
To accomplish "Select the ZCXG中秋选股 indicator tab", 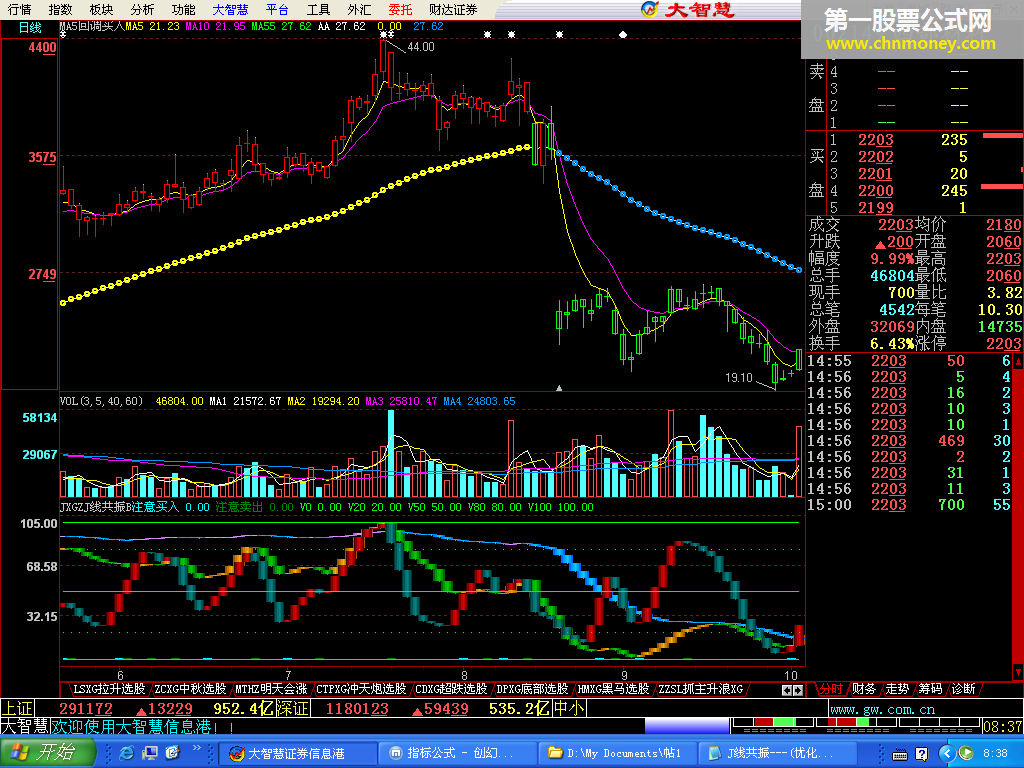I will tap(190, 689).
